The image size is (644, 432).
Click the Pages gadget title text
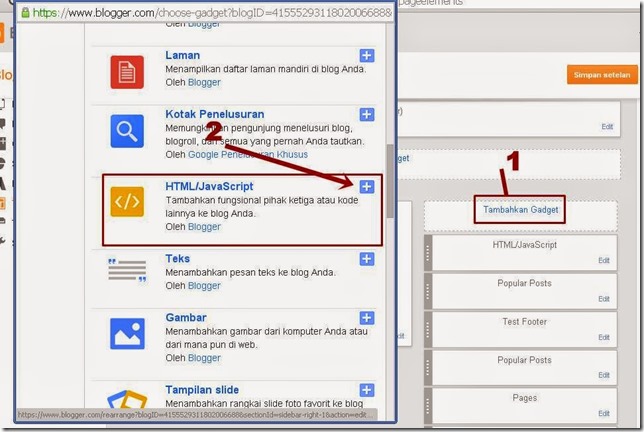(524, 398)
